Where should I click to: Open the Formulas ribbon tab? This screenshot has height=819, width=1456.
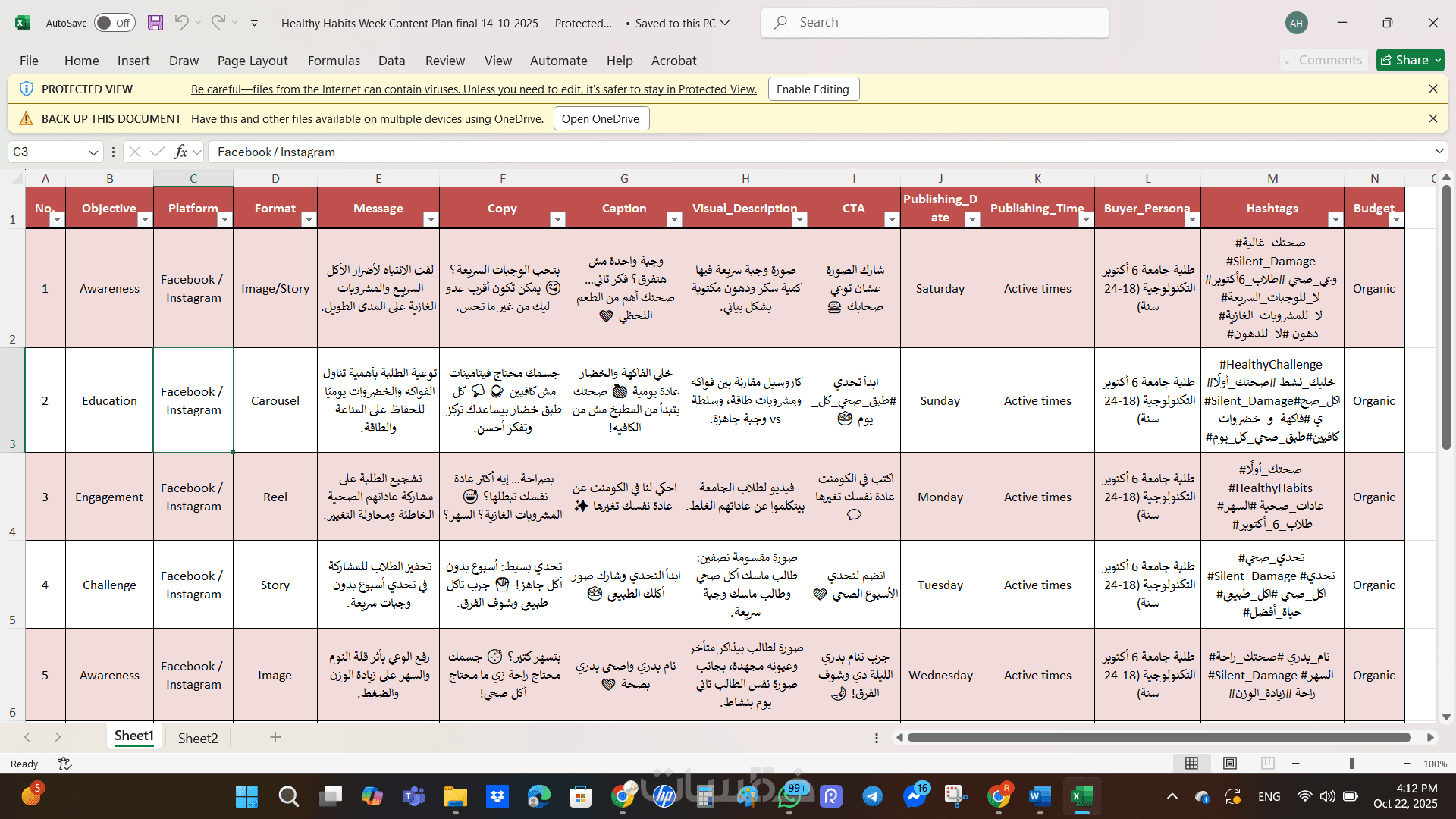(x=334, y=61)
